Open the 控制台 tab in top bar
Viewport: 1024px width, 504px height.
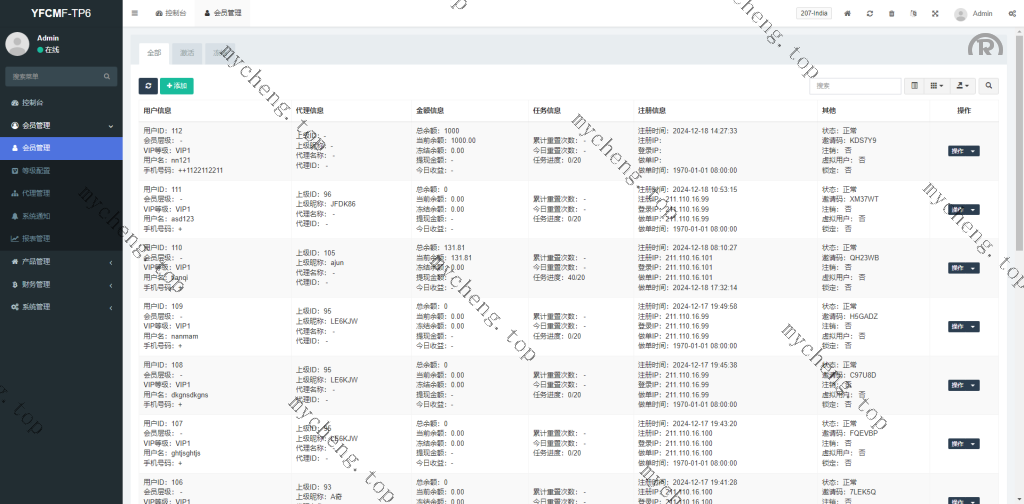point(172,14)
